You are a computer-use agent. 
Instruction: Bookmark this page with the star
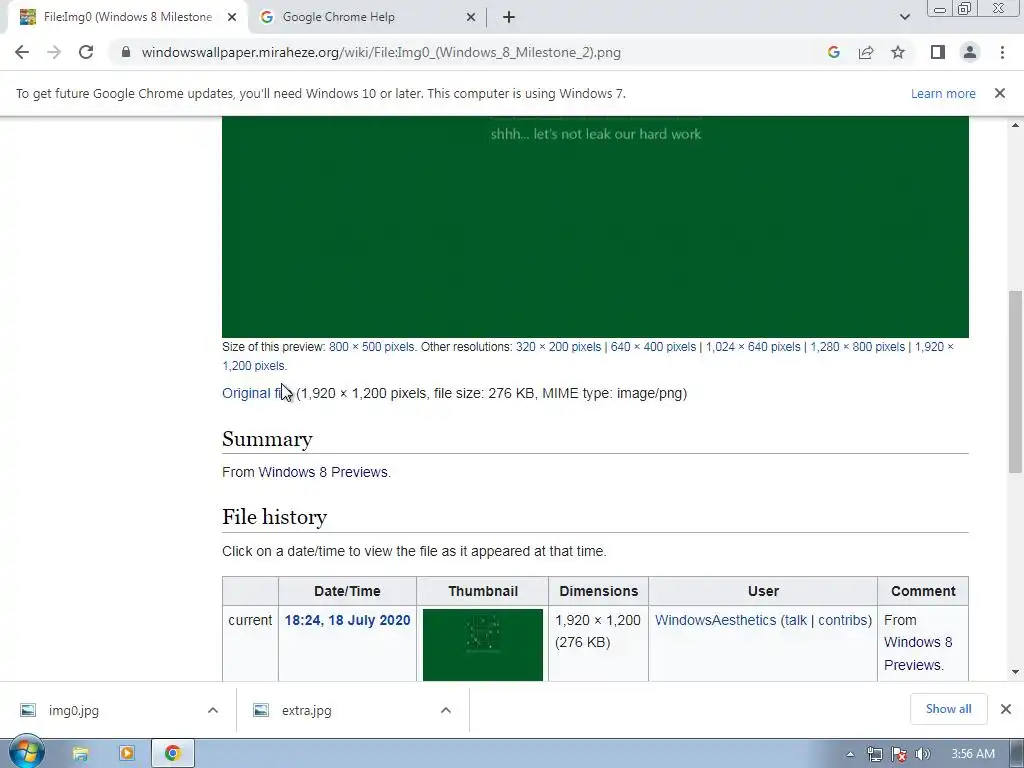coord(898,52)
